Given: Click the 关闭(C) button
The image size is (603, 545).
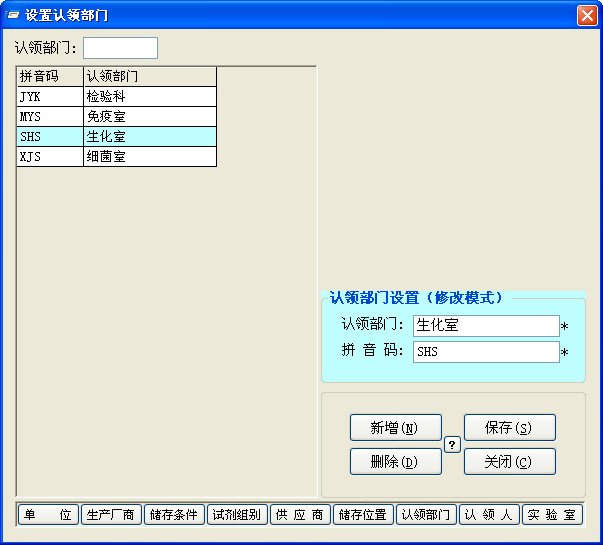Looking at the screenshot, I should [x=510, y=462].
